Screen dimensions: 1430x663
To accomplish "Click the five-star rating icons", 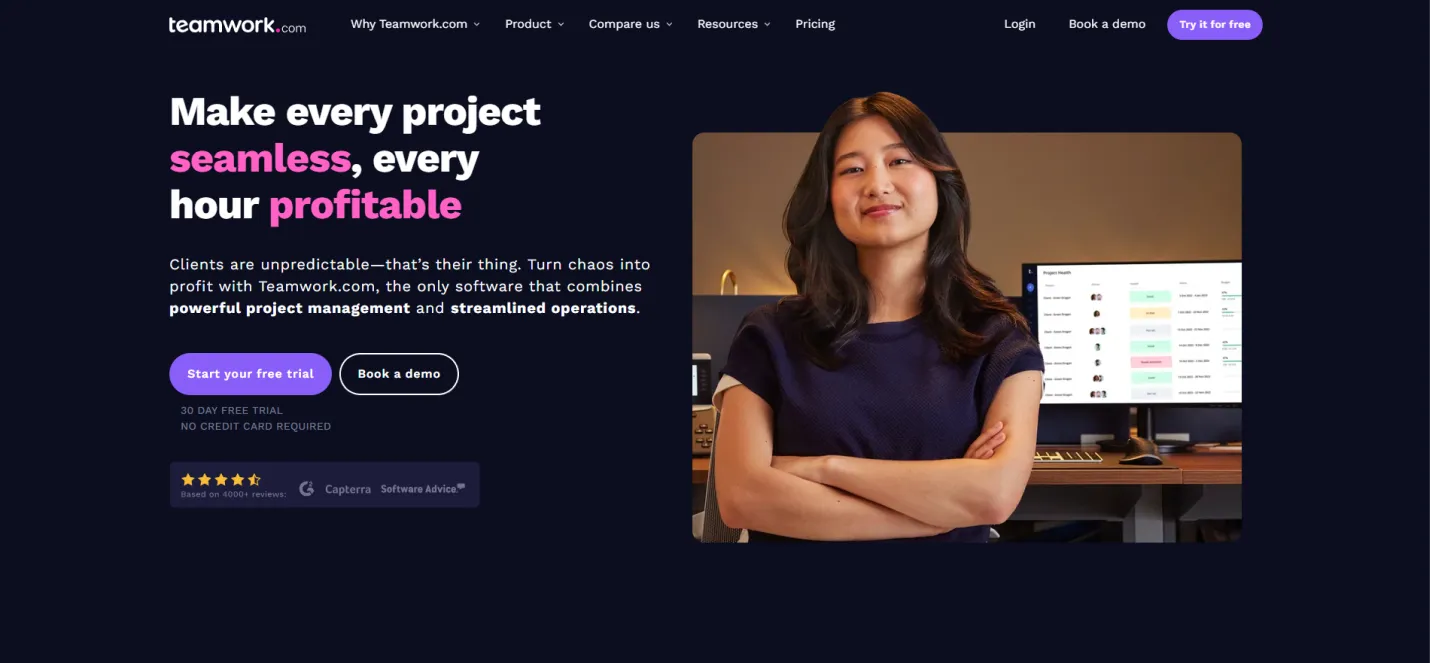I will [221, 480].
